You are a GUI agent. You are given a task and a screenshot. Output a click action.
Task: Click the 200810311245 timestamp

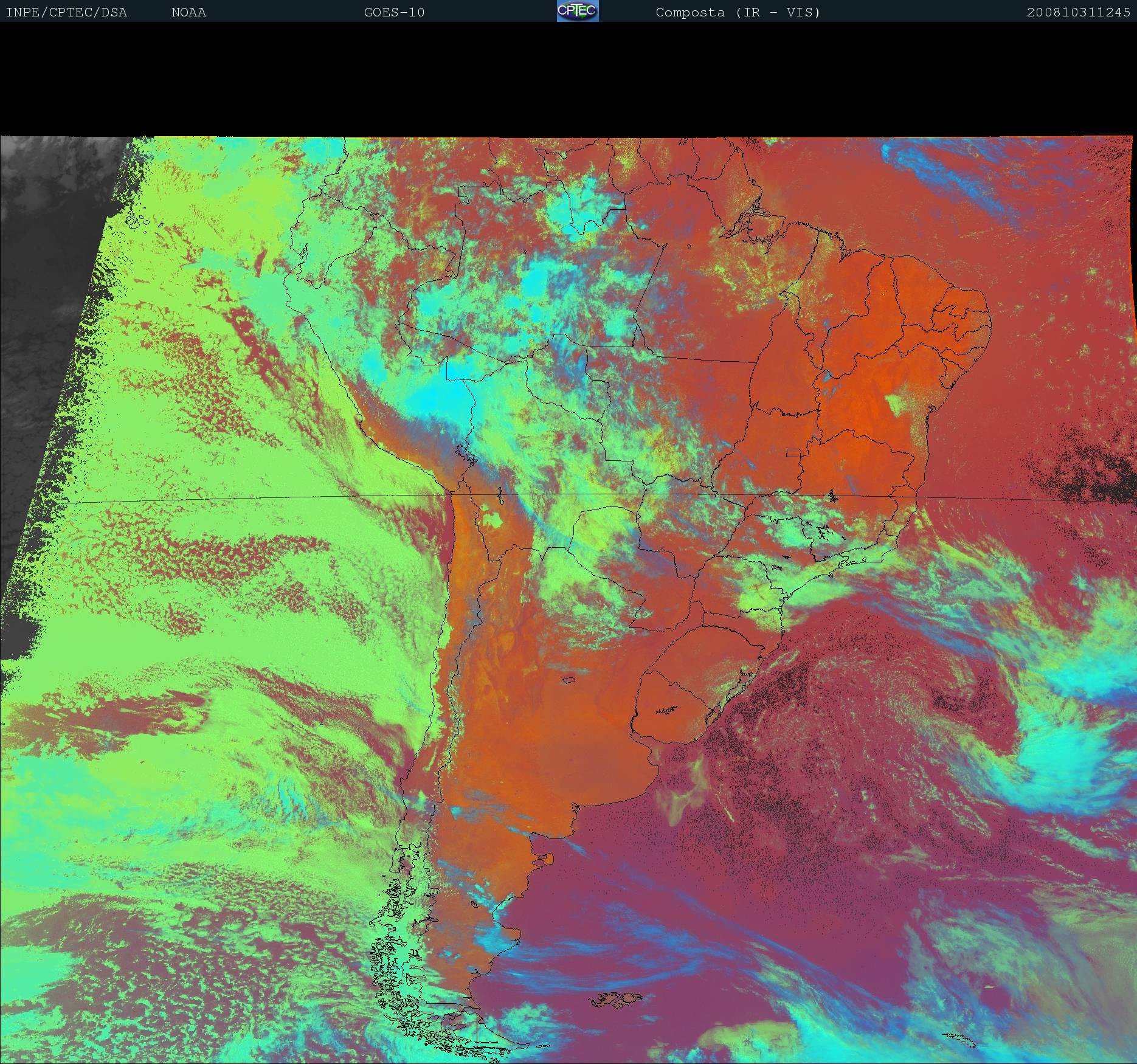click(x=1078, y=12)
